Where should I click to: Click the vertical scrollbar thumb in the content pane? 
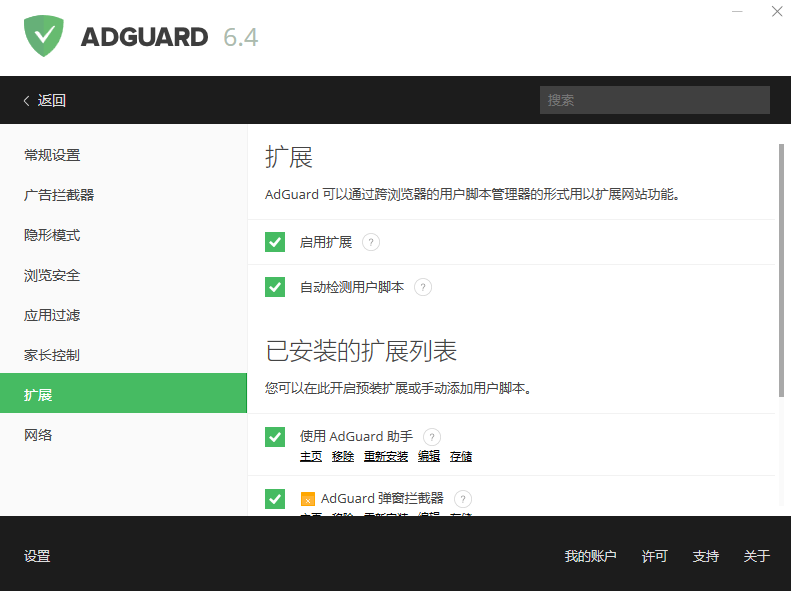(781, 270)
